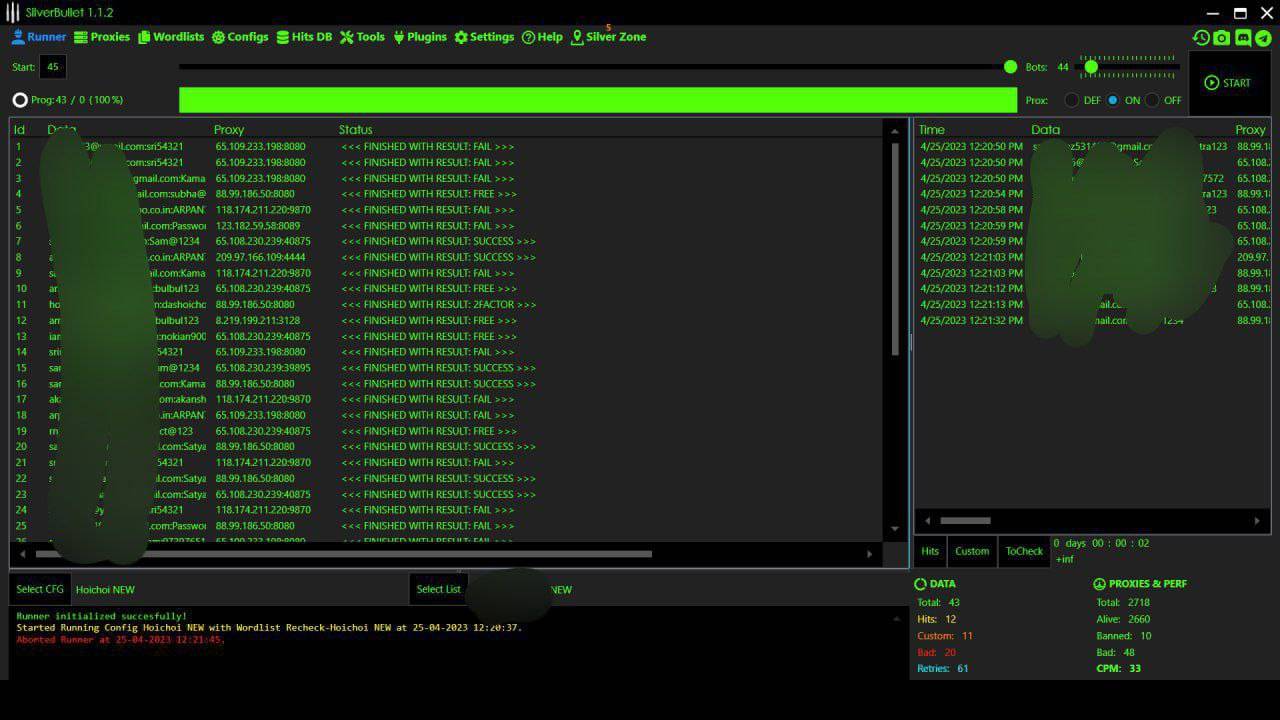
Task: Open the Plugins section
Action: [419, 37]
